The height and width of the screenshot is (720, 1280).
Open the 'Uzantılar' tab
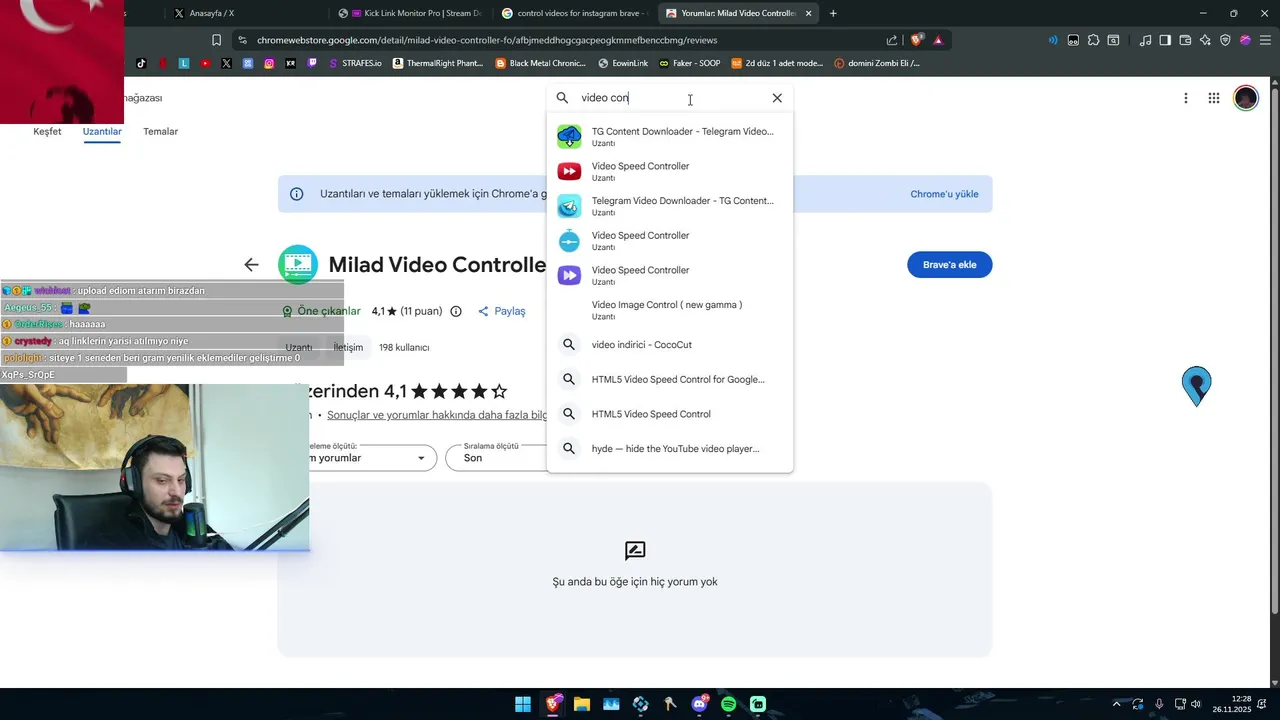click(102, 132)
